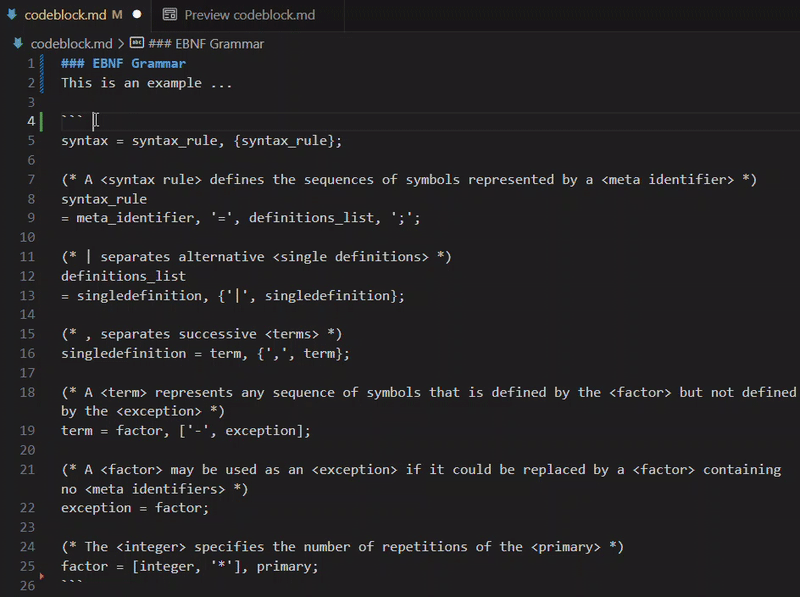Switch to the codeblock.md editor tab
Viewport: 800px width, 597px height.
pos(76,15)
